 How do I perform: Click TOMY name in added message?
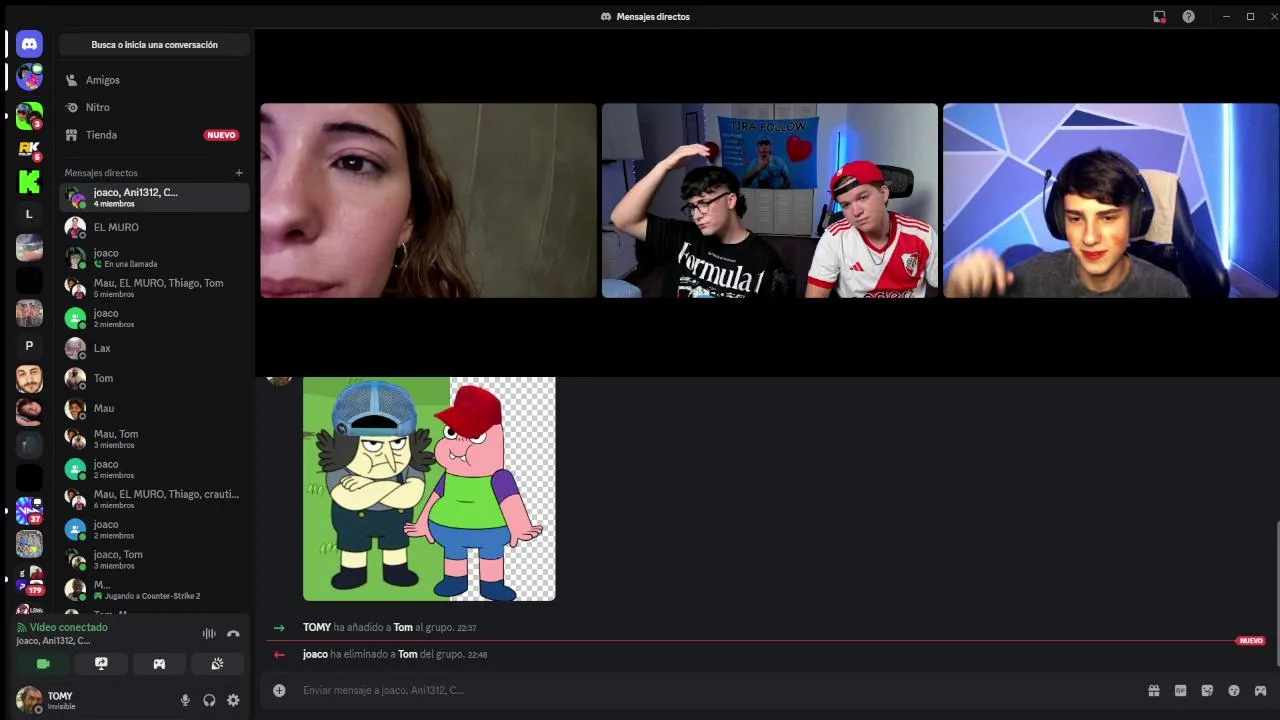coord(317,628)
